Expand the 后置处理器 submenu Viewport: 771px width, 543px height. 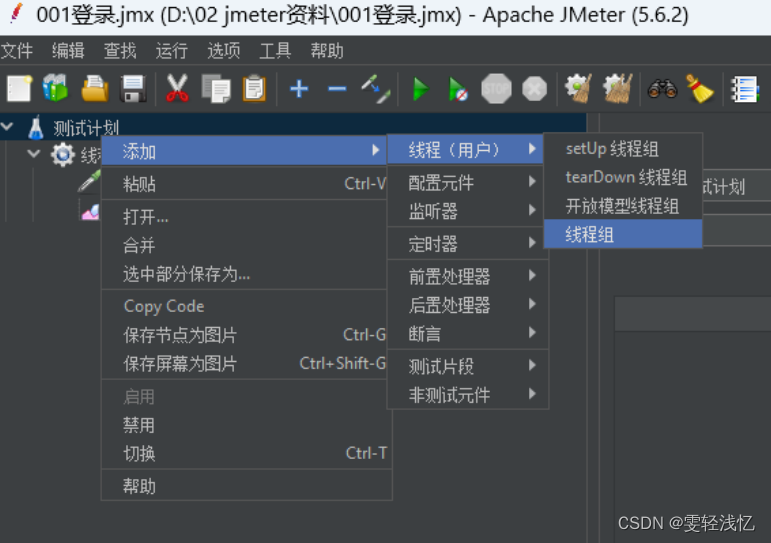click(468, 305)
